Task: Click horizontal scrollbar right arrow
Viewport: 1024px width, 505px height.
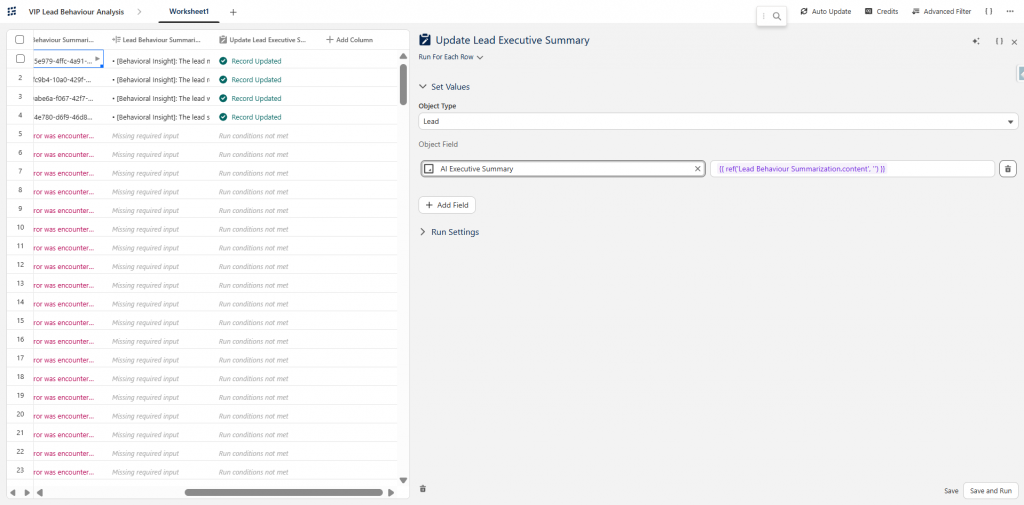Action: pyautogui.click(x=391, y=493)
